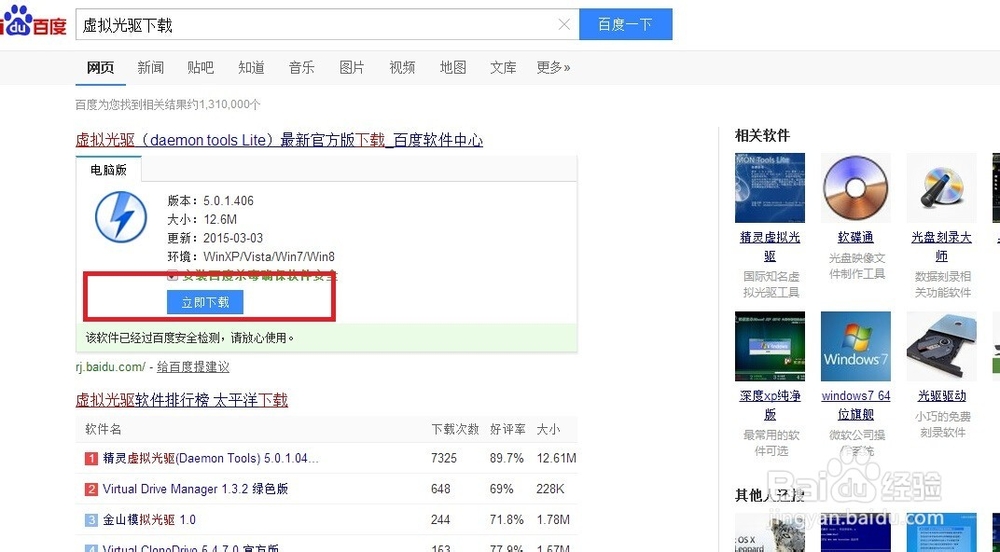The image size is (1000, 552).
Task: Click the Baidu logo
Action: point(33,20)
